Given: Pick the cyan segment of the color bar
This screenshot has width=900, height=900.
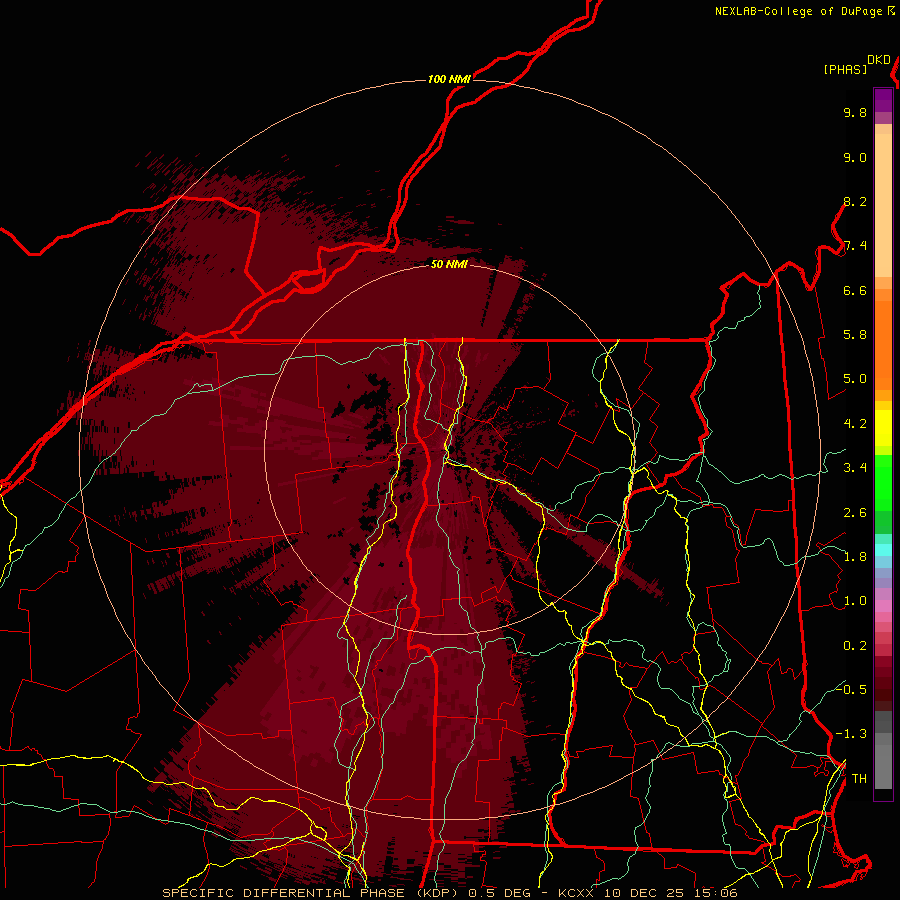Looking at the screenshot, I should [883, 550].
